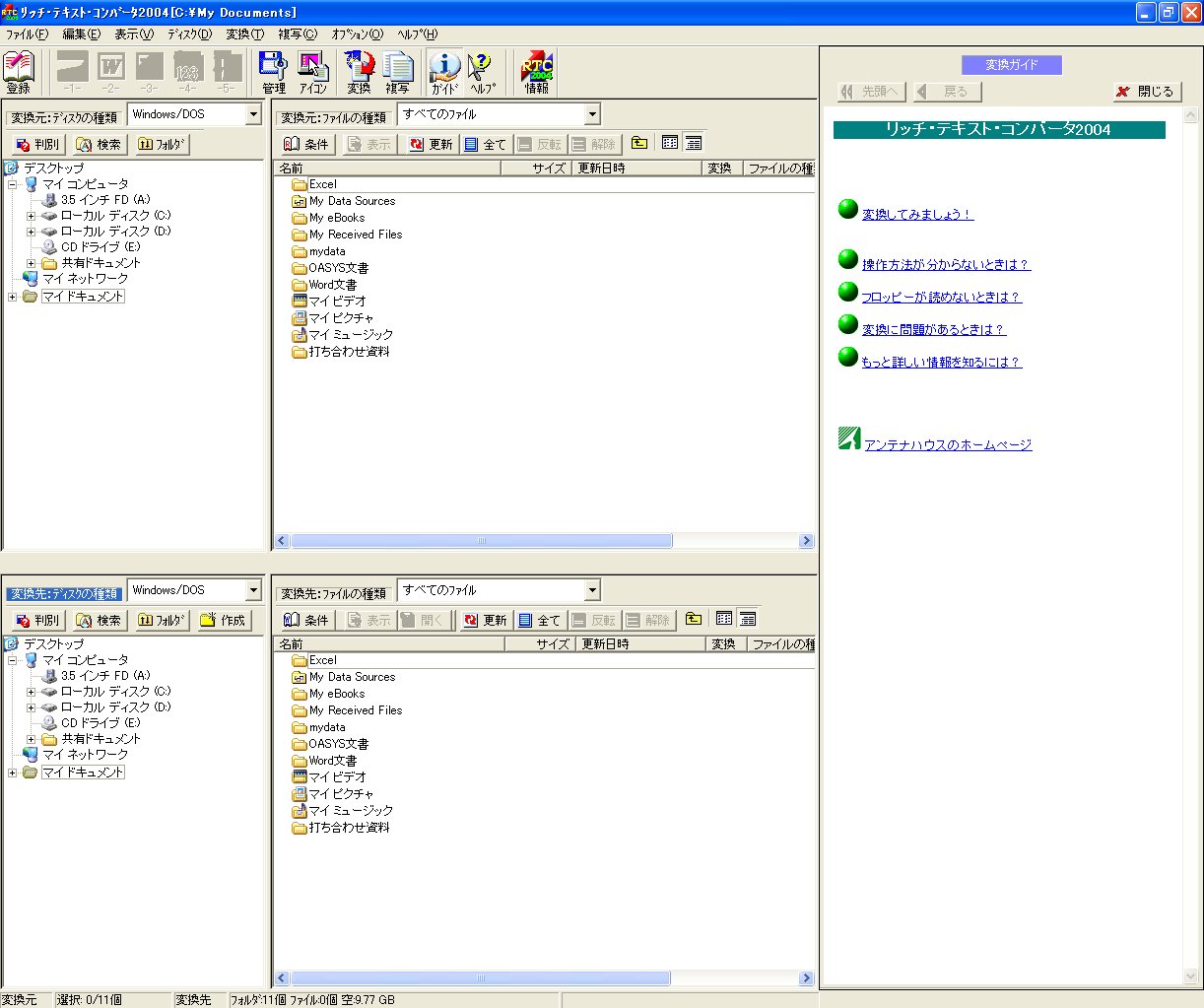Go up one folder in the 変換先 list

tap(694, 619)
